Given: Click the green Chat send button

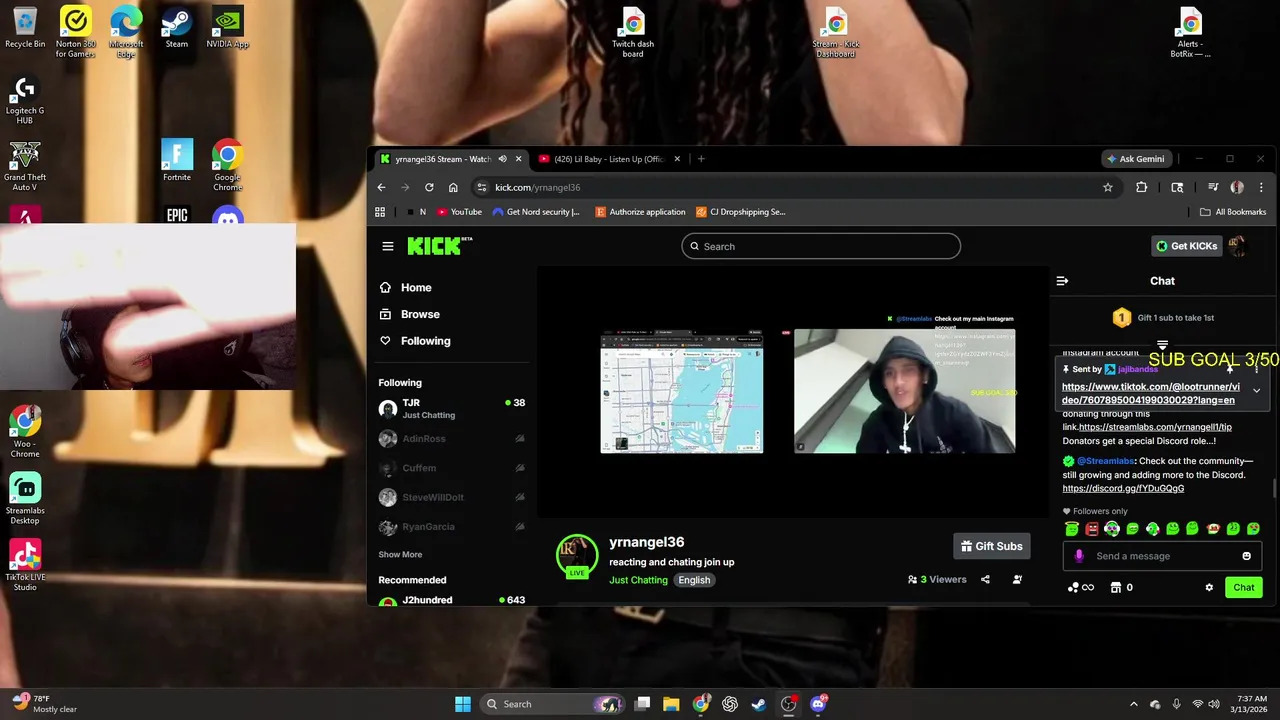Looking at the screenshot, I should point(1243,587).
